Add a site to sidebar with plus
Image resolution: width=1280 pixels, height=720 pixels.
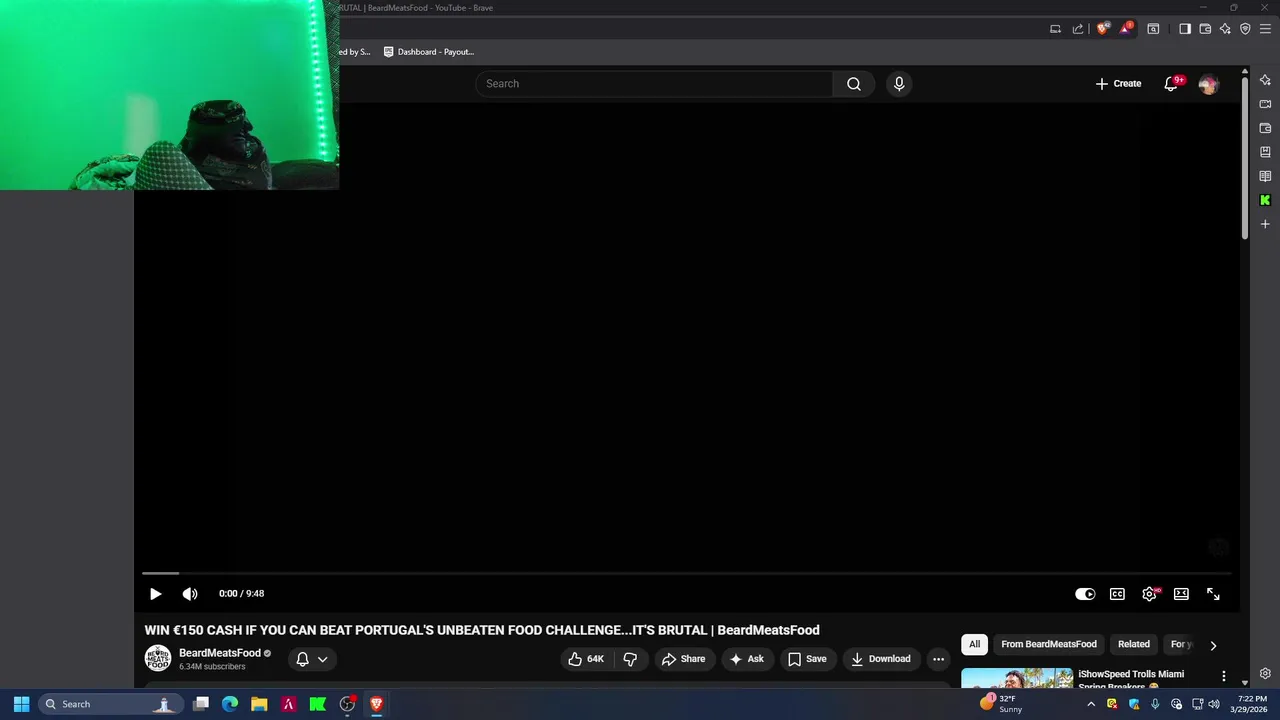click(1265, 224)
